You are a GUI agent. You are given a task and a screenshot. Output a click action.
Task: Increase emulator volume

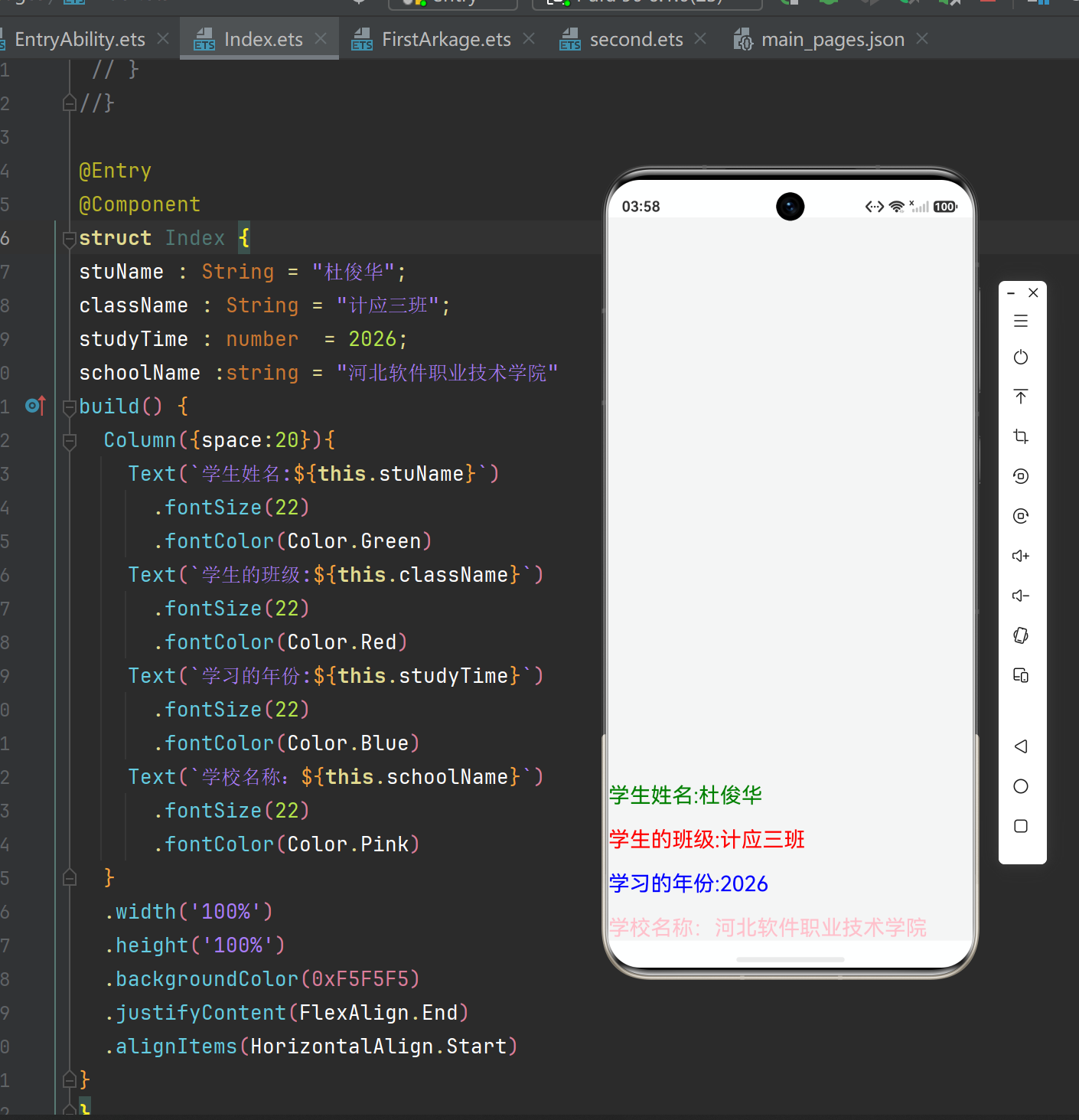(1021, 556)
